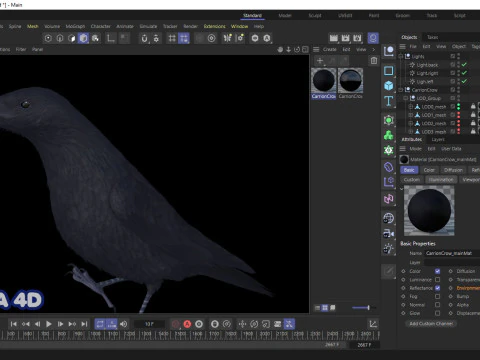The image size is (480, 360).
Task: Collapse the Lights group in Objects
Action: (x=401, y=56)
